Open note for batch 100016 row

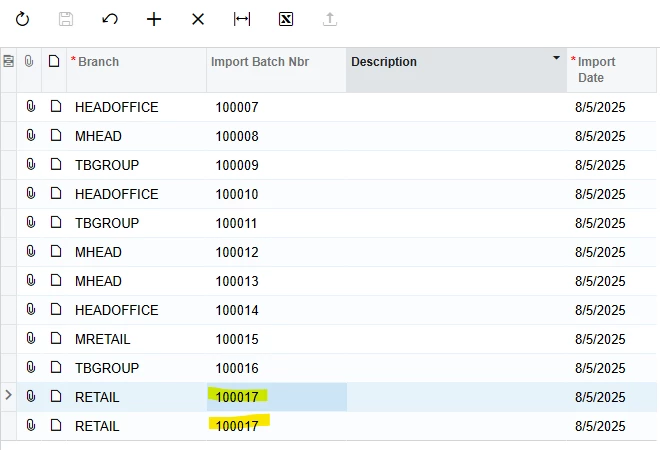[56, 367]
